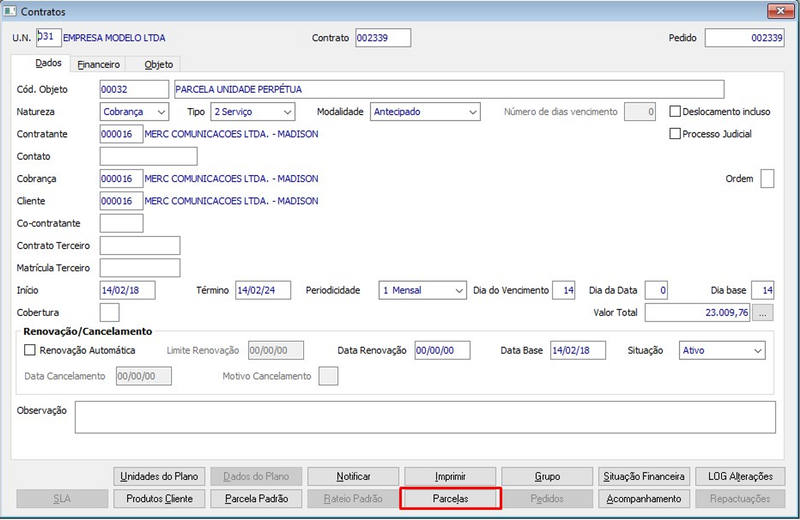
Task: Open the Modalidade dropdown showing Antecipado
Action: (x=425, y=112)
